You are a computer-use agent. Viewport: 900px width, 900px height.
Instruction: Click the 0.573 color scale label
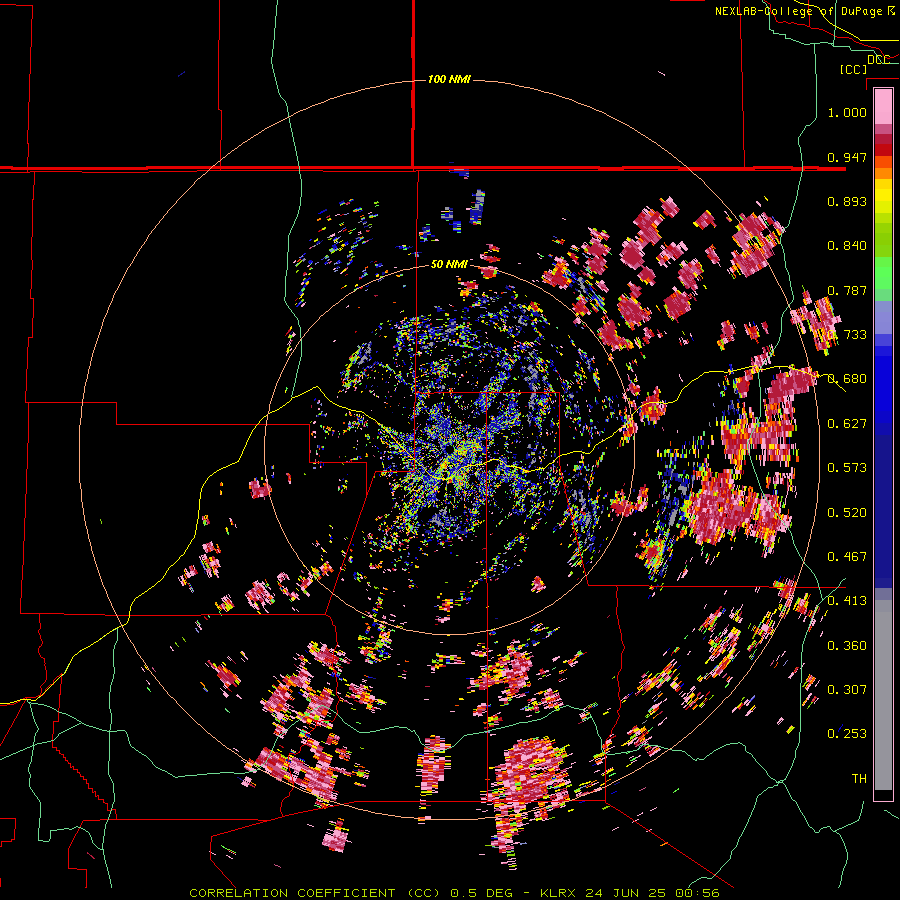point(847,468)
